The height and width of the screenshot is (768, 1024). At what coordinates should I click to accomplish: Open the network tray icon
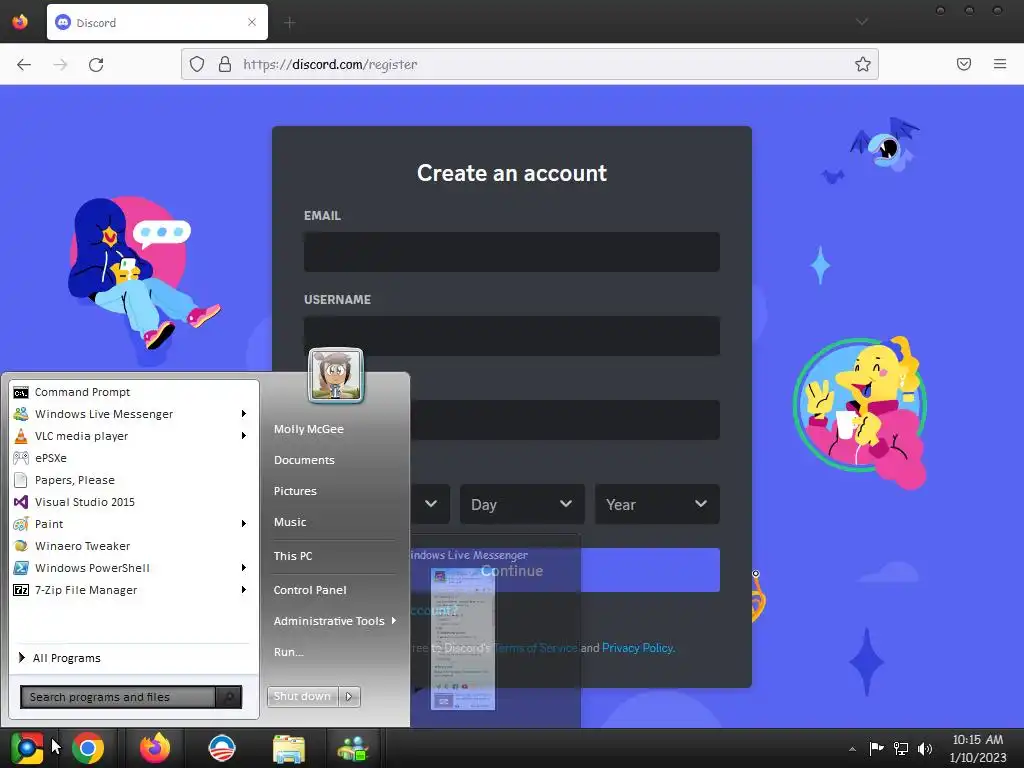901,748
